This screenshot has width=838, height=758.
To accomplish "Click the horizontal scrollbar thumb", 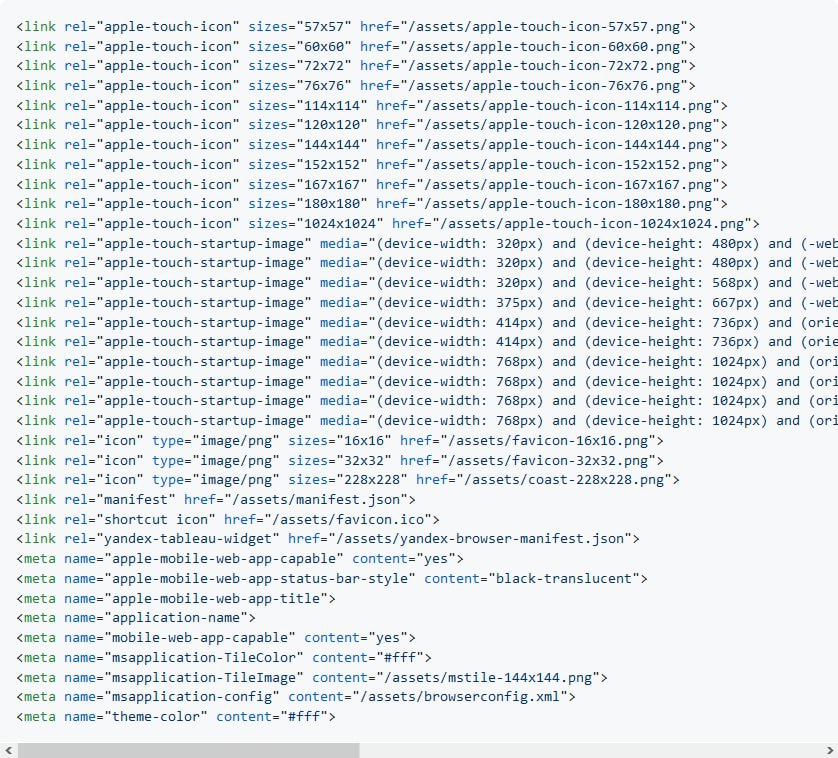I will (189, 750).
